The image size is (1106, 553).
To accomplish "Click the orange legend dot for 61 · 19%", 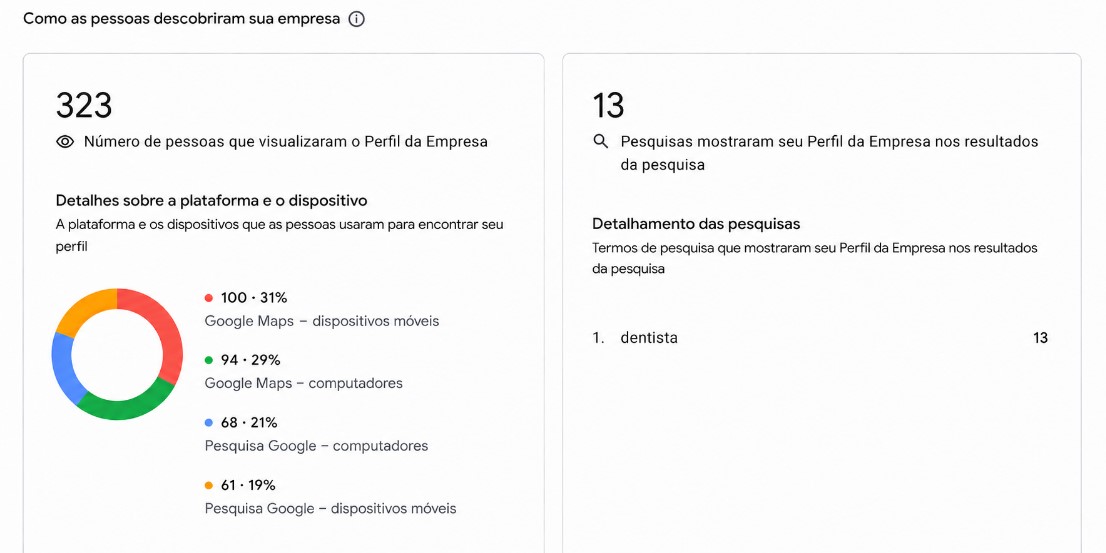I will [x=208, y=485].
